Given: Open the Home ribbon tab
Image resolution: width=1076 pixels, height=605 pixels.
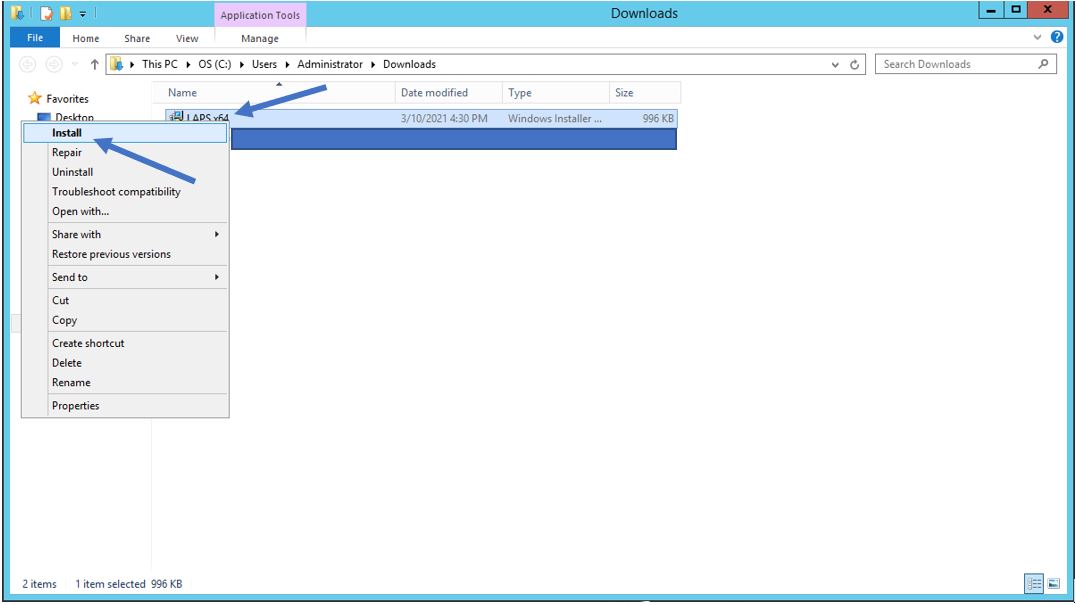Looking at the screenshot, I should pos(86,38).
